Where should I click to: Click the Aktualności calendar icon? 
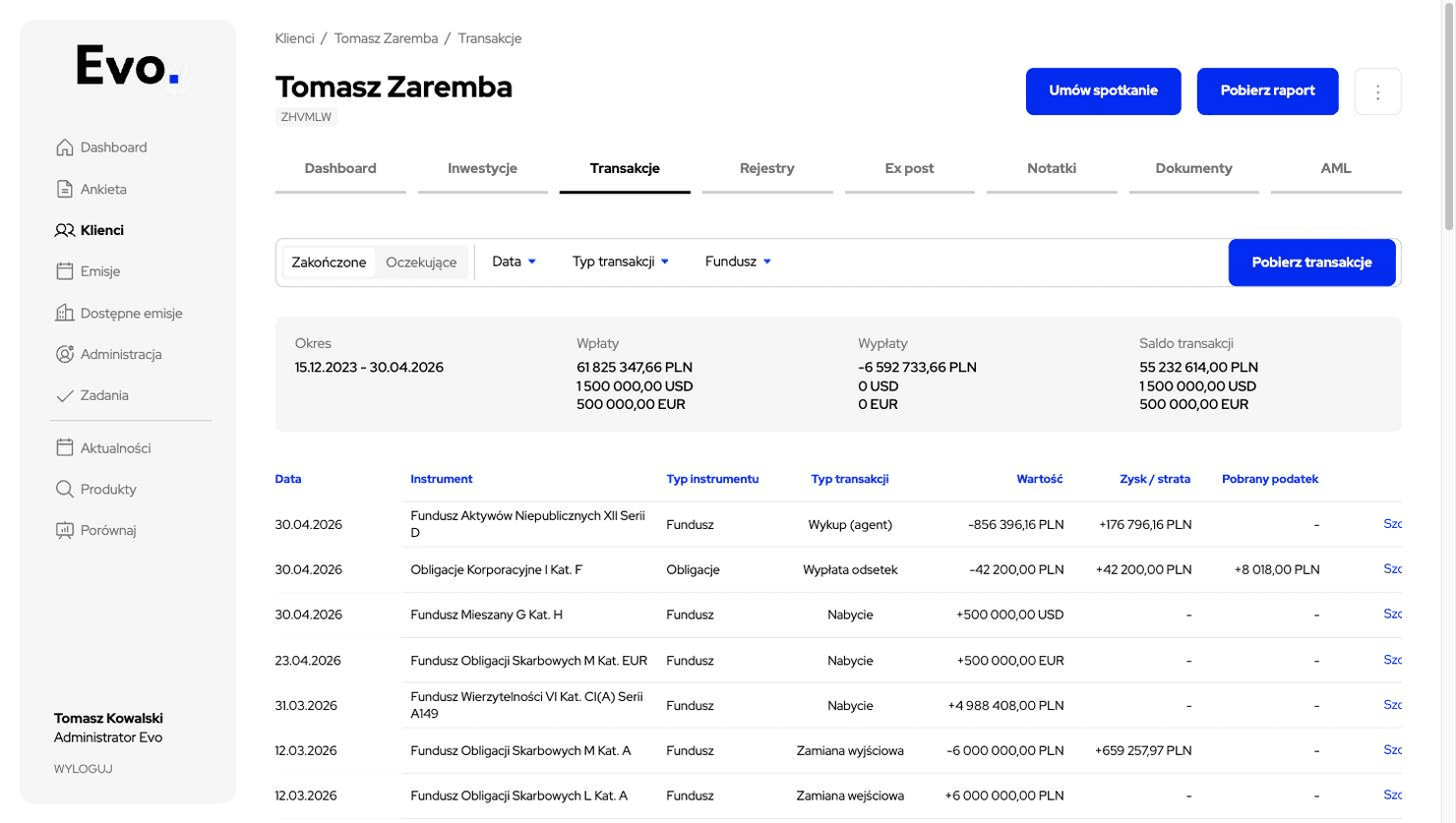tap(65, 447)
